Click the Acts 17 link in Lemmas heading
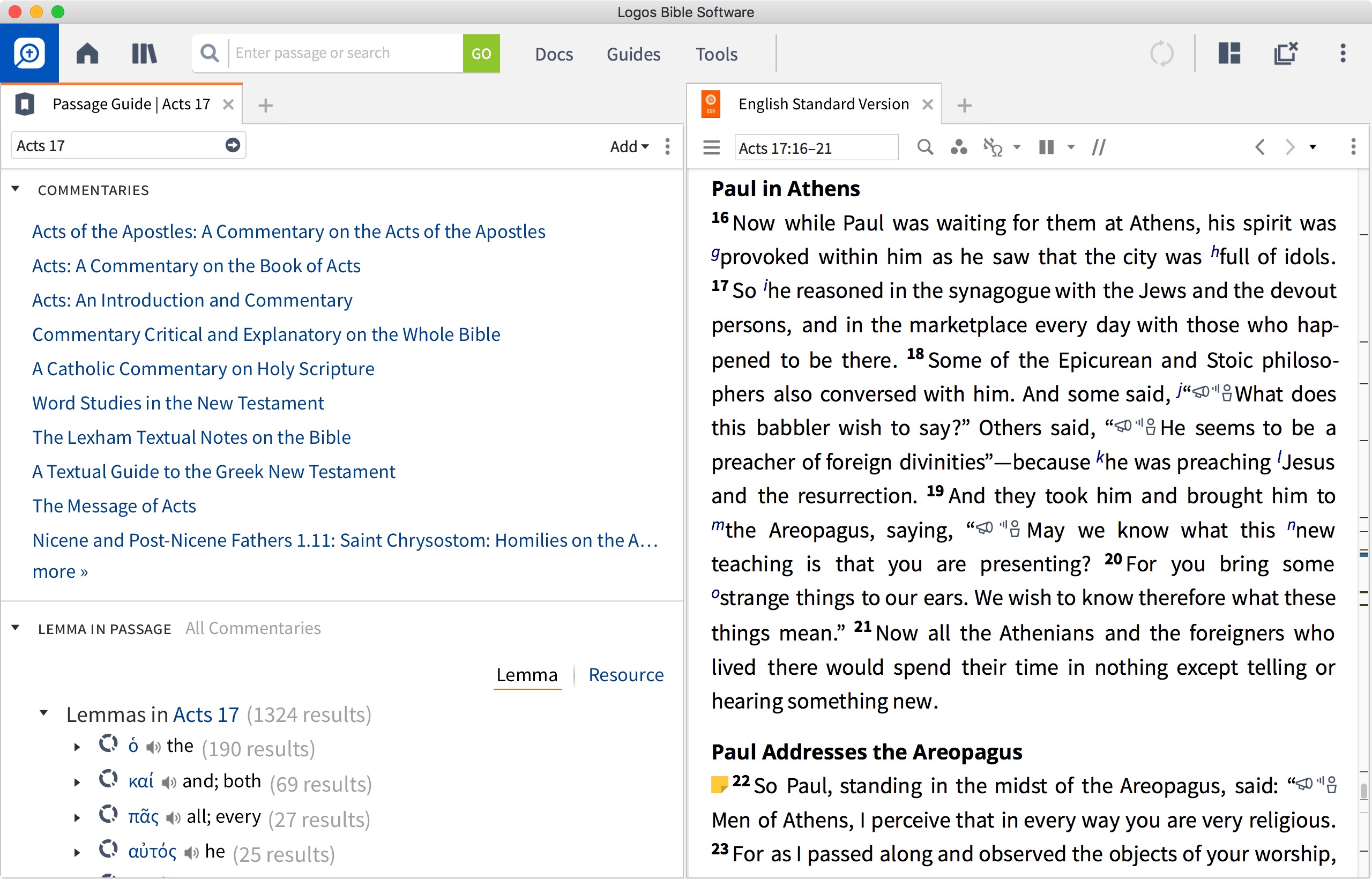The image size is (1372, 879). 206,714
